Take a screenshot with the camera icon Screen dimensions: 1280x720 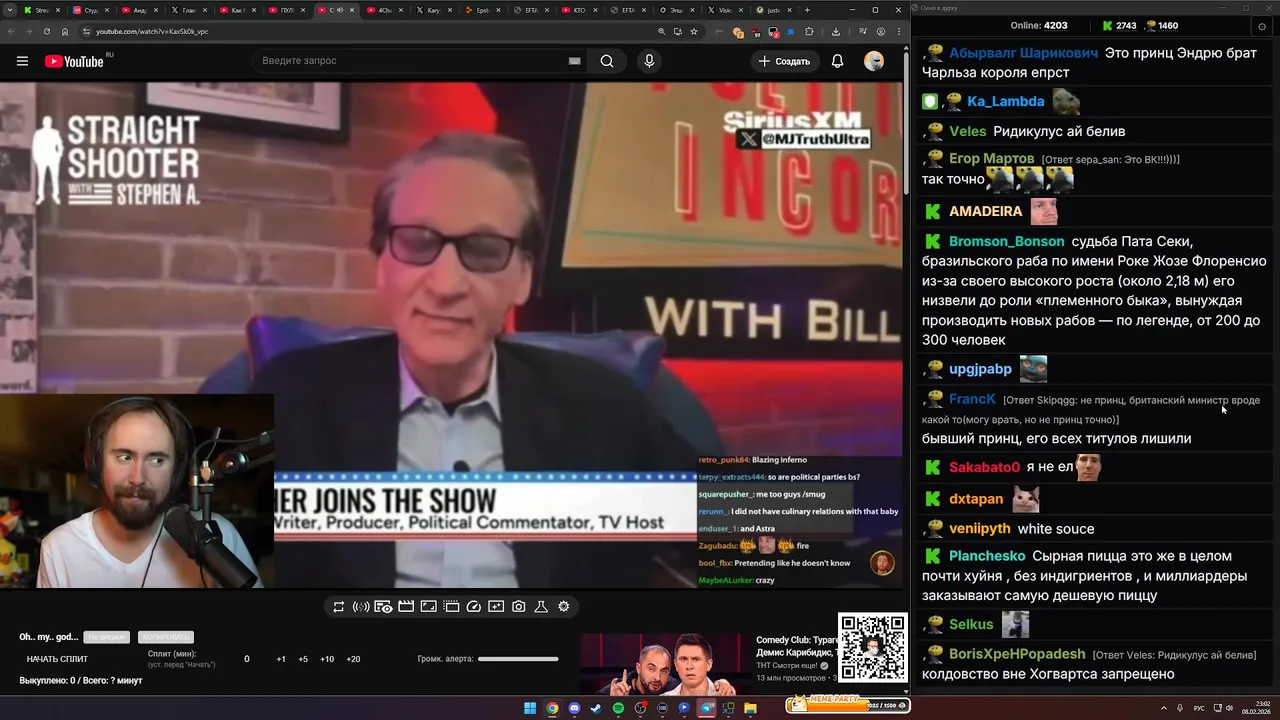click(518, 606)
